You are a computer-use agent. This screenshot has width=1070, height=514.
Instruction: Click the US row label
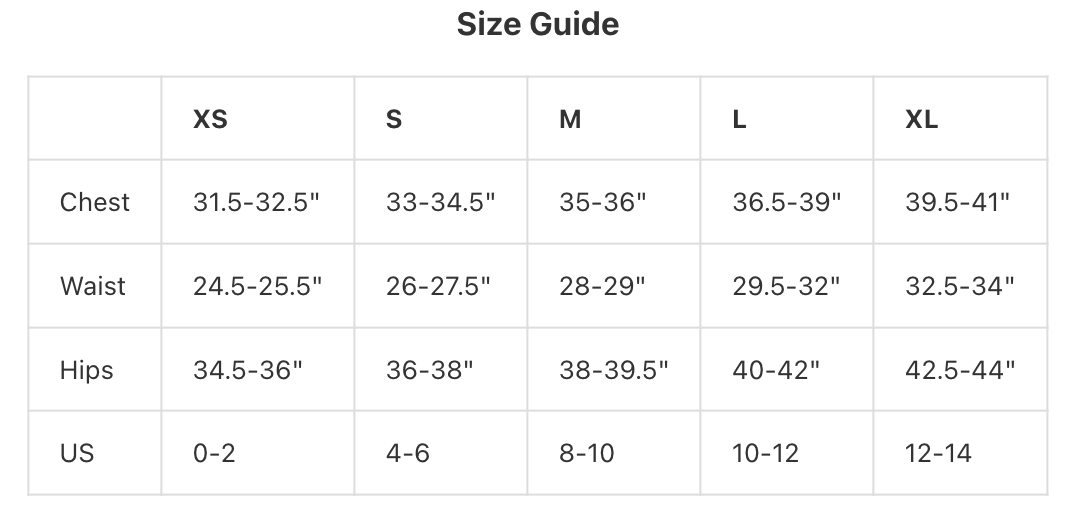click(77, 453)
